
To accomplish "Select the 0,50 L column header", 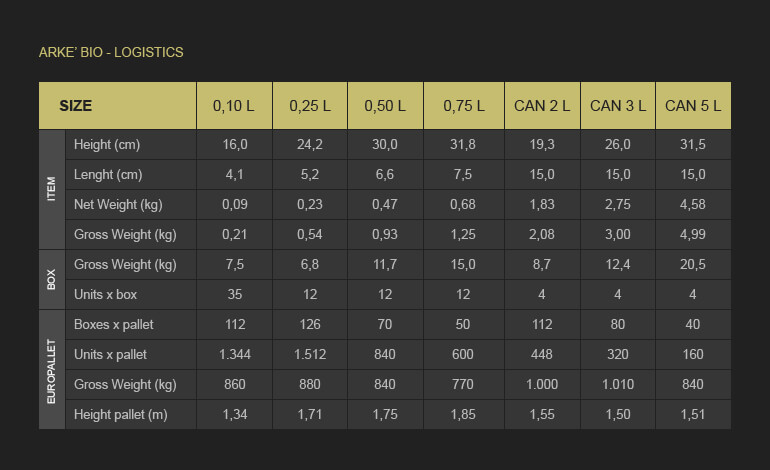I will pos(385,106).
